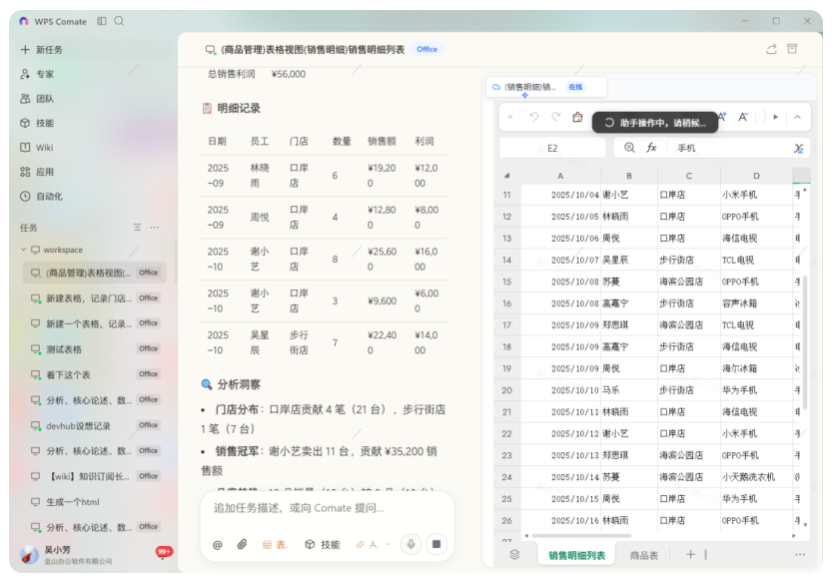The width and height of the screenshot is (834, 584).
Task: Click the share icon in the task header
Action: tap(771, 49)
